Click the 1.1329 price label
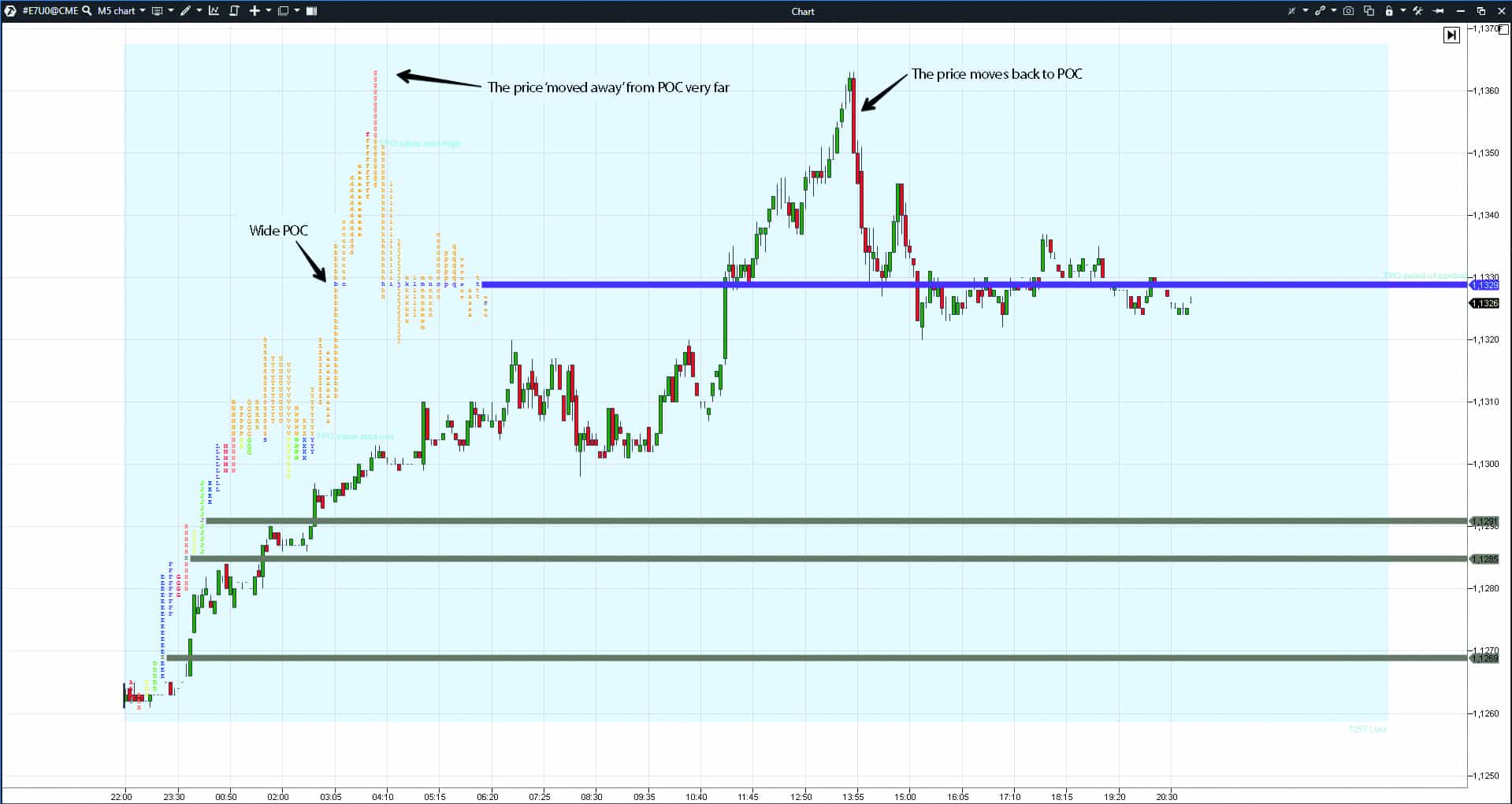Image resolution: width=1512 pixels, height=804 pixels. point(1484,285)
